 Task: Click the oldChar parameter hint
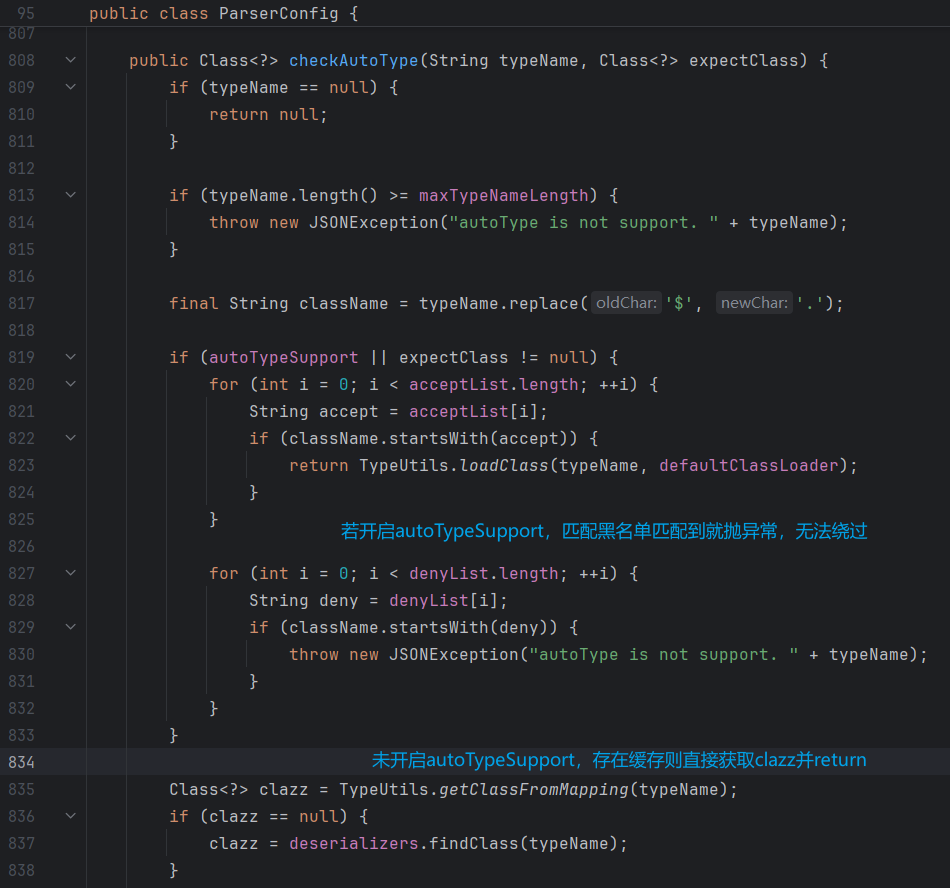click(626, 303)
